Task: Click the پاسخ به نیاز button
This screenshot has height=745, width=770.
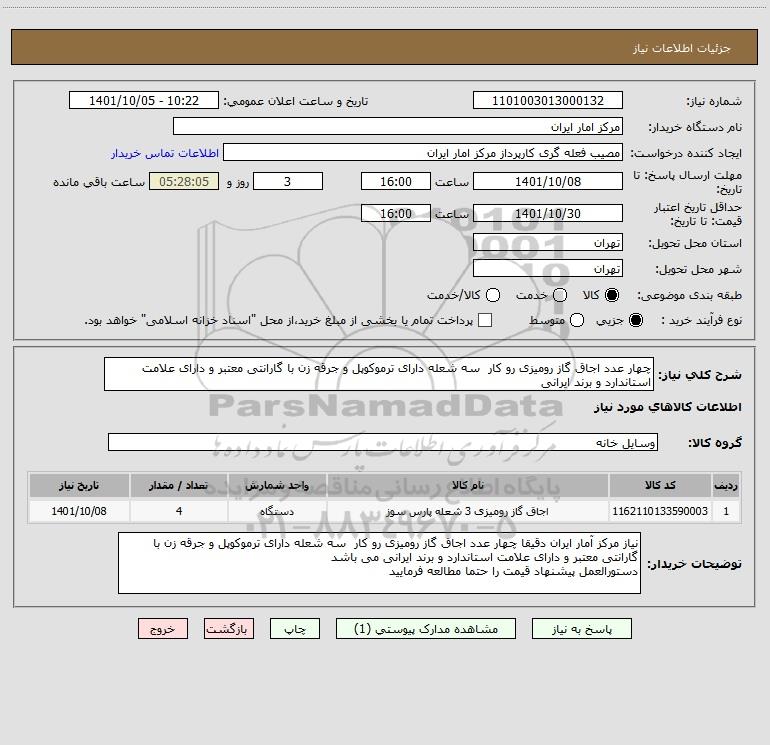Action: tap(581, 629)
